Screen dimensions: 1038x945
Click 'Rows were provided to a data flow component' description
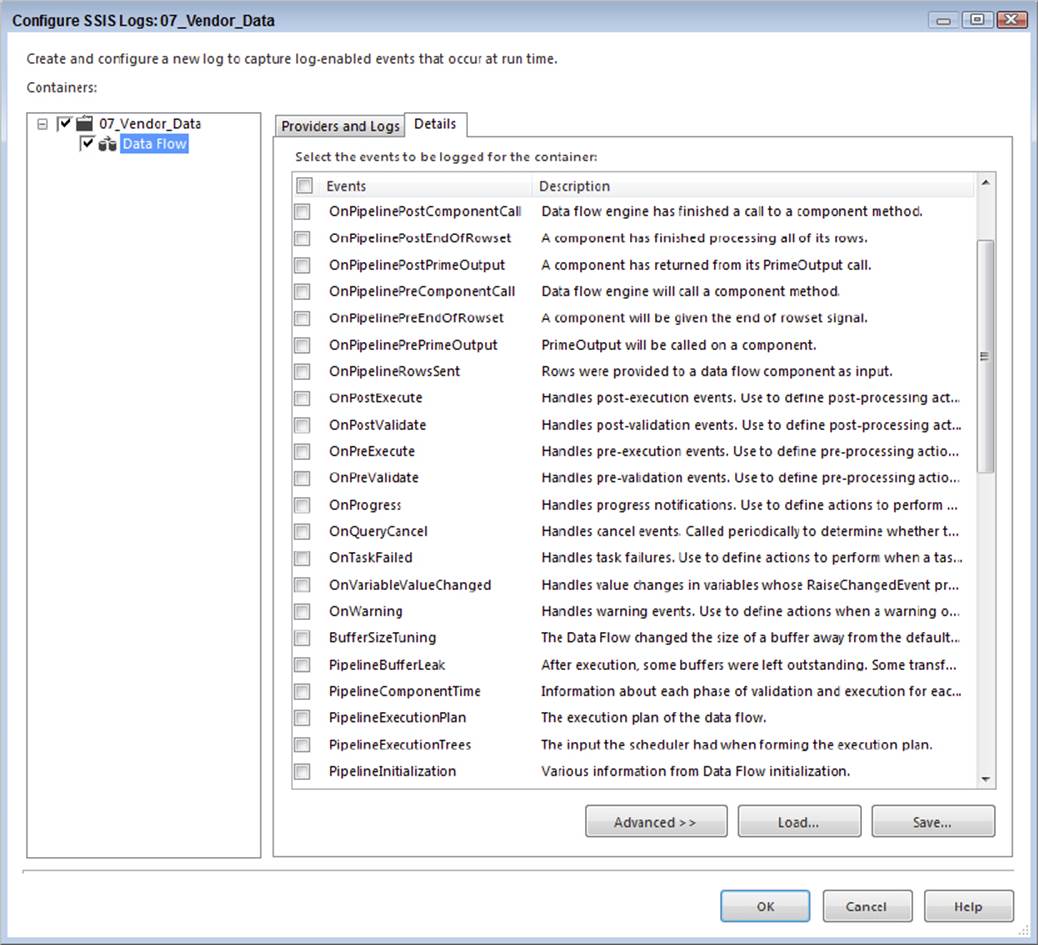click(717, 371)
